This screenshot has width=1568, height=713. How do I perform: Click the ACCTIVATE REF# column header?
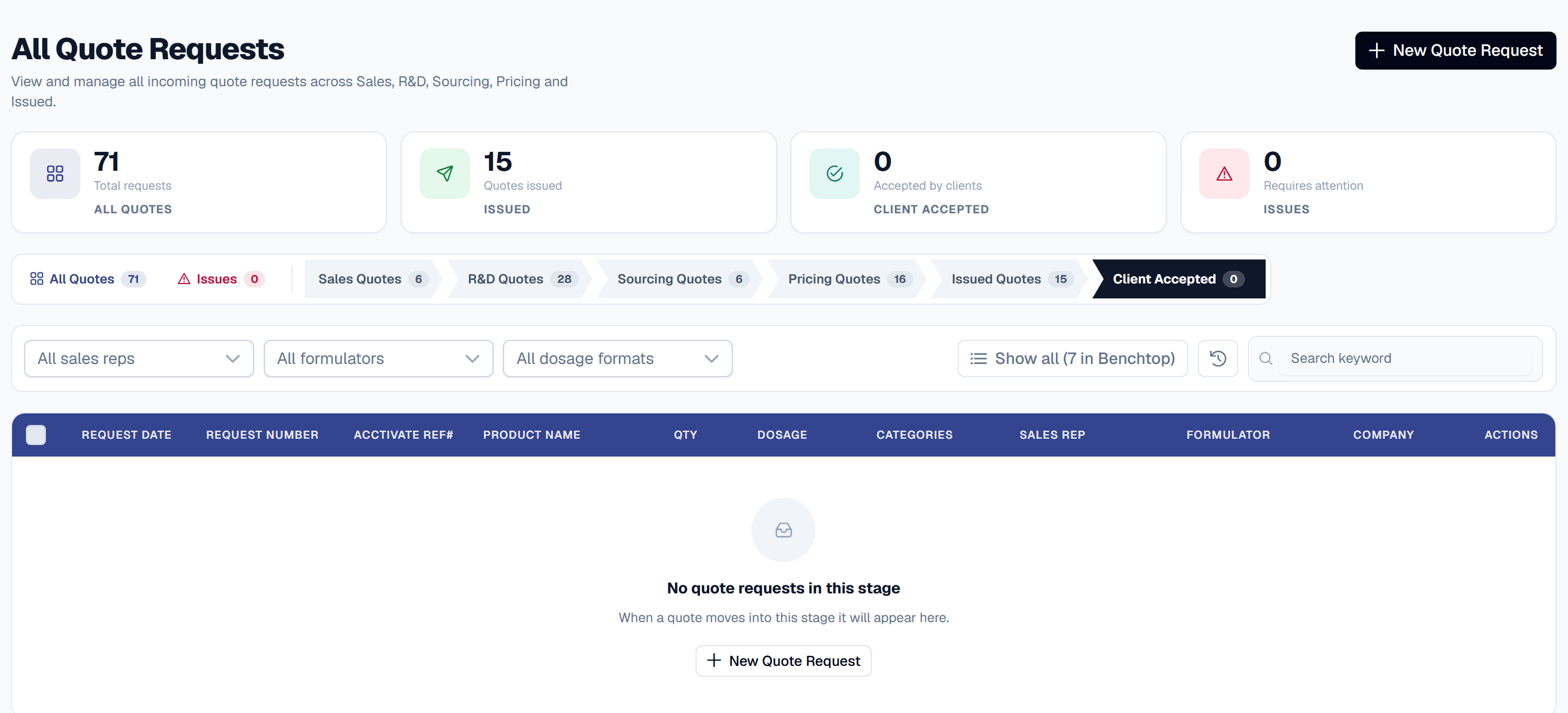pos(403,435)
